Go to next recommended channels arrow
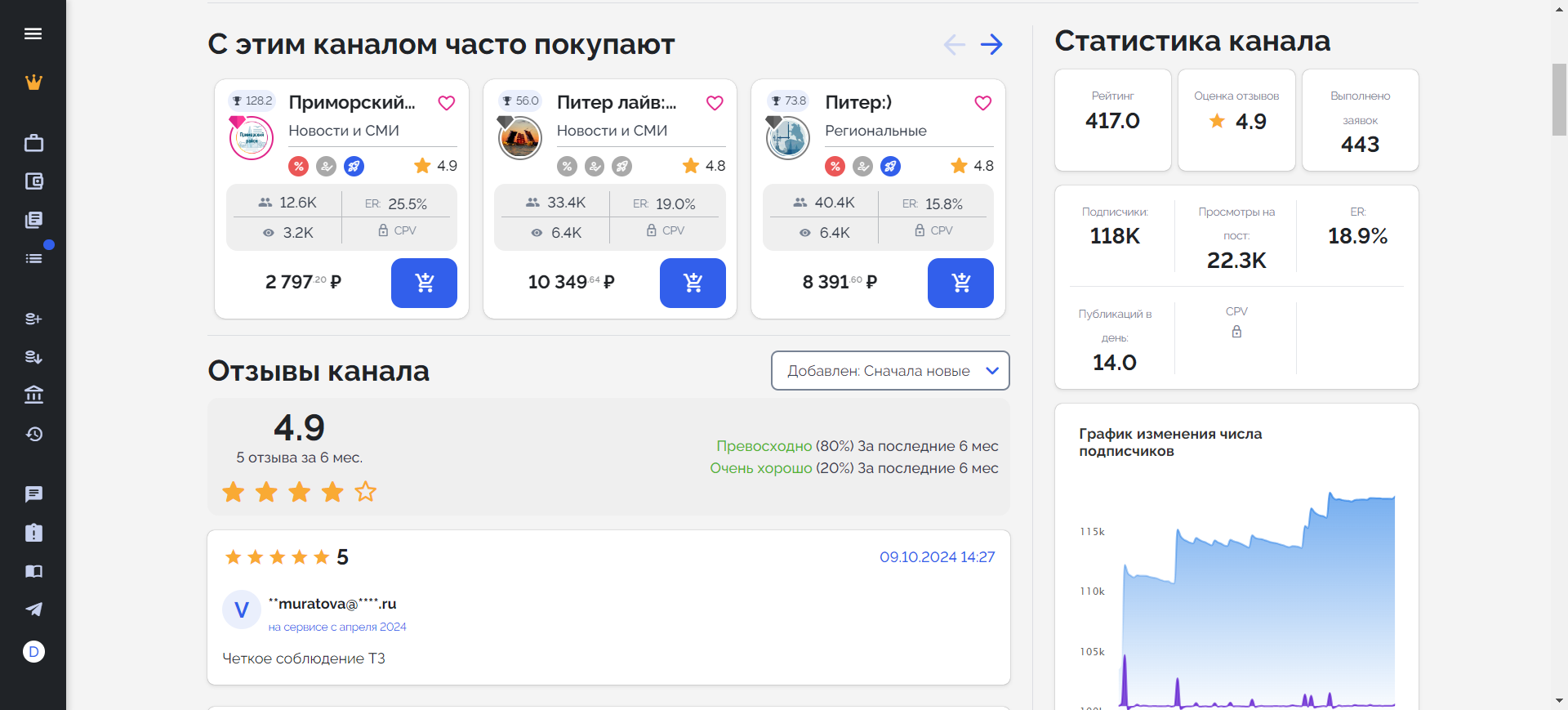 (991, 44)
